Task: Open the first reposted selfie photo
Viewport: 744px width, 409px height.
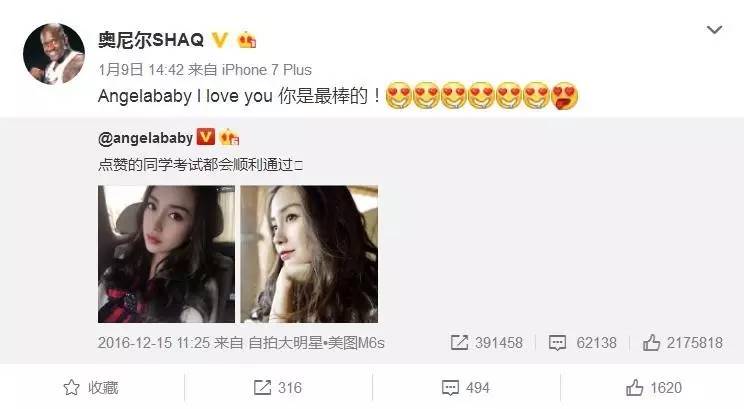Action: [166, 254]
